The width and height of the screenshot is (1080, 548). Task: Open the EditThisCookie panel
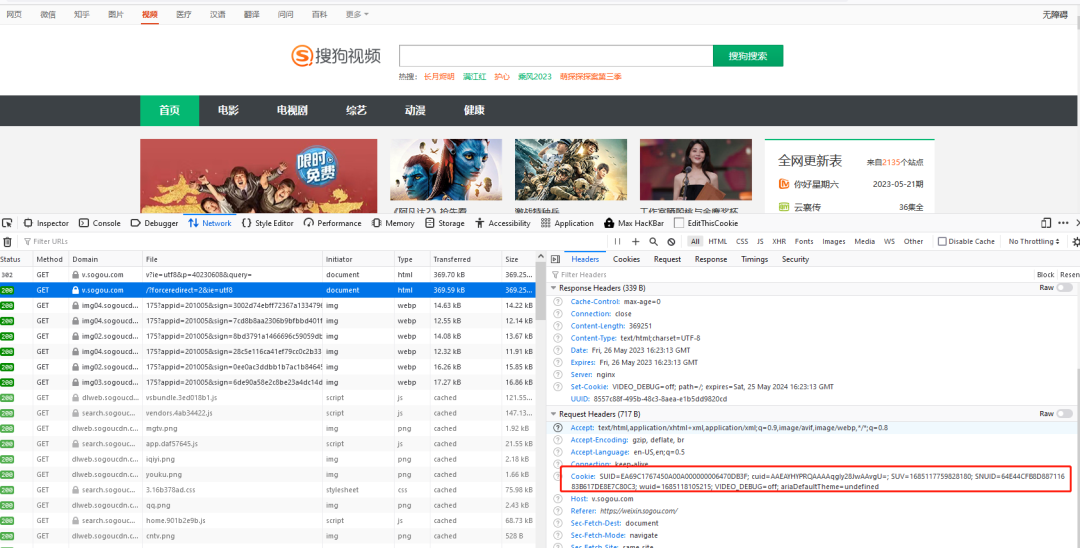(x=706, y=223)
